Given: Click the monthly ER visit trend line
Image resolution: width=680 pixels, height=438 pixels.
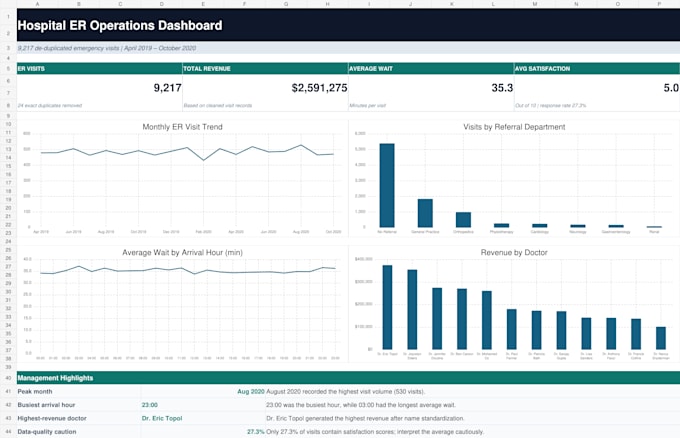Looking at the screenshot, I should 187,152.
